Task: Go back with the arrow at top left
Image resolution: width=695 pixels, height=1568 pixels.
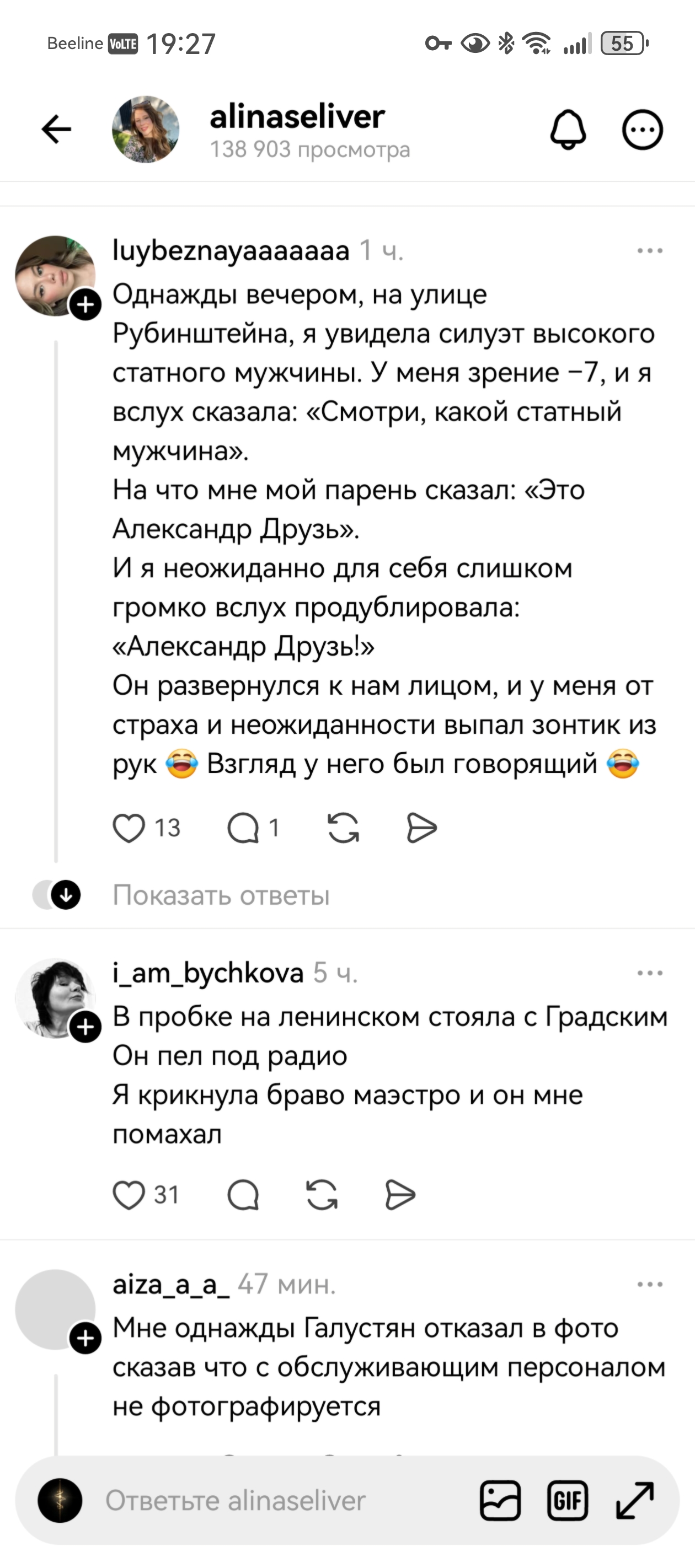Action: point(55,128)
